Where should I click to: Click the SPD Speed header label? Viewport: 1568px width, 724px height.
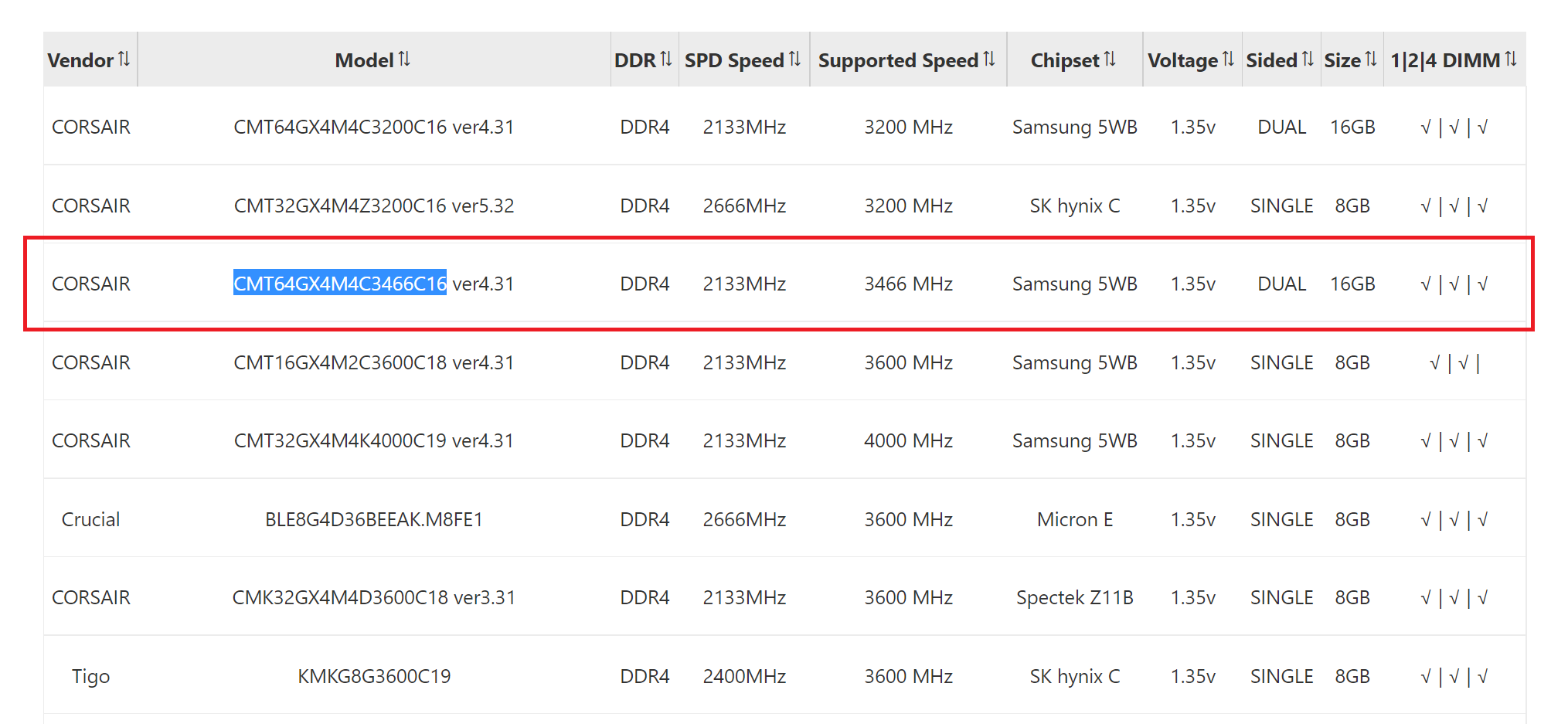click(x=734, y=60)
